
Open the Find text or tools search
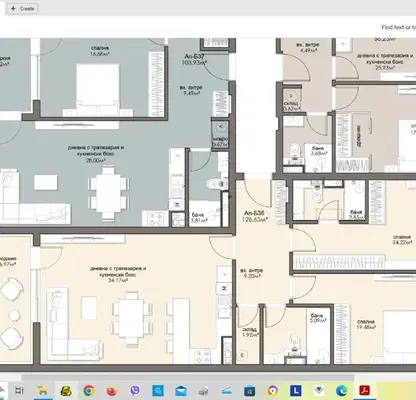pyautogui.click(x=399, y=27)
